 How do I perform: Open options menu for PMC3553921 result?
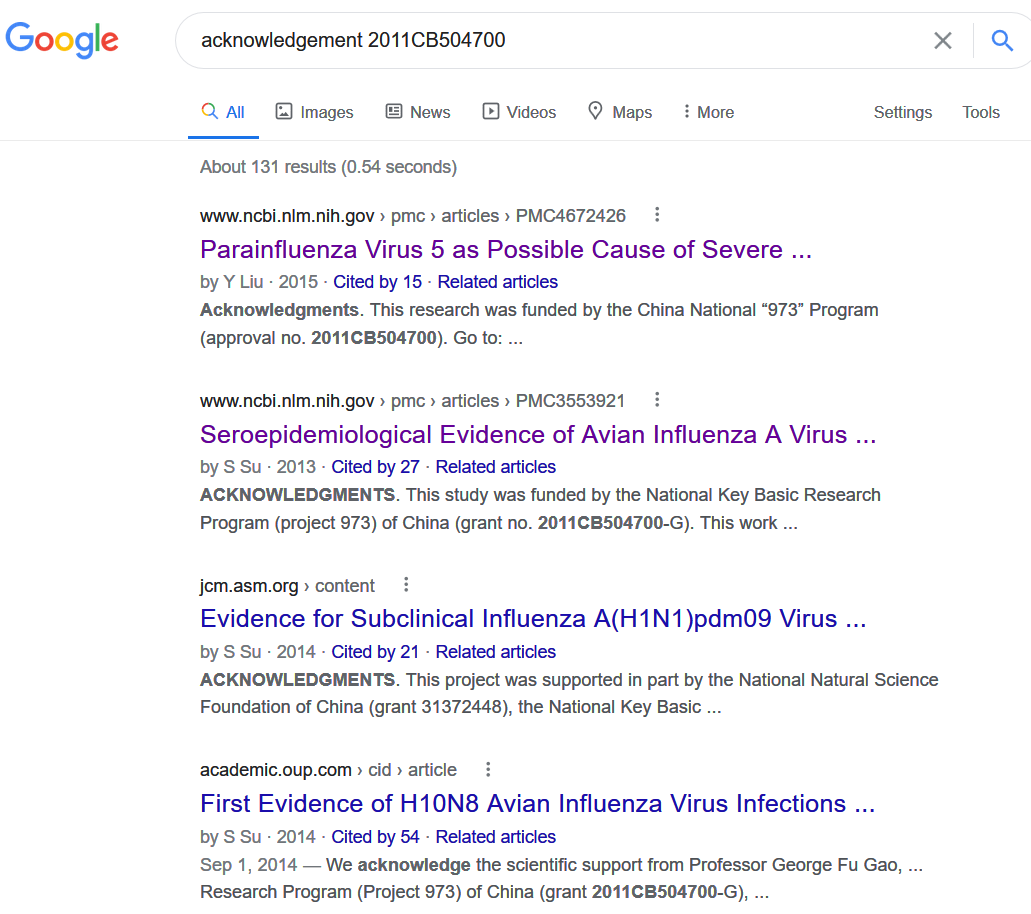click(657, 399)
